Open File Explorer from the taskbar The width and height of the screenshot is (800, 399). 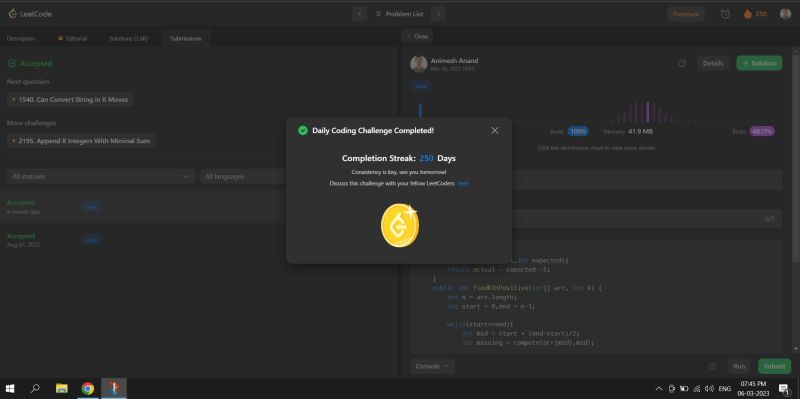[x=62, y=389]
